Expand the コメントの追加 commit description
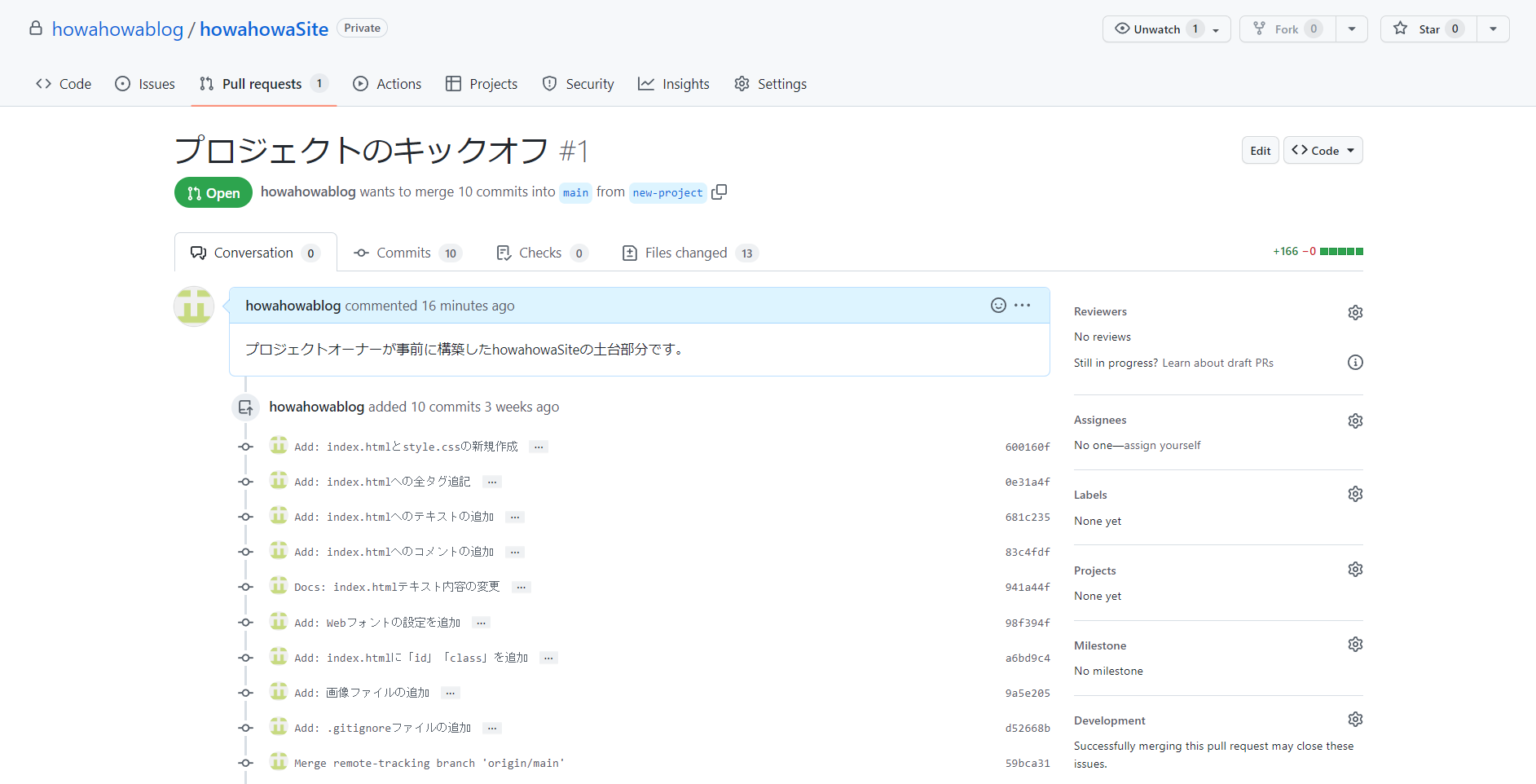Image resolution: width=1536 pixels, height=784 pixels. (515, 552)
